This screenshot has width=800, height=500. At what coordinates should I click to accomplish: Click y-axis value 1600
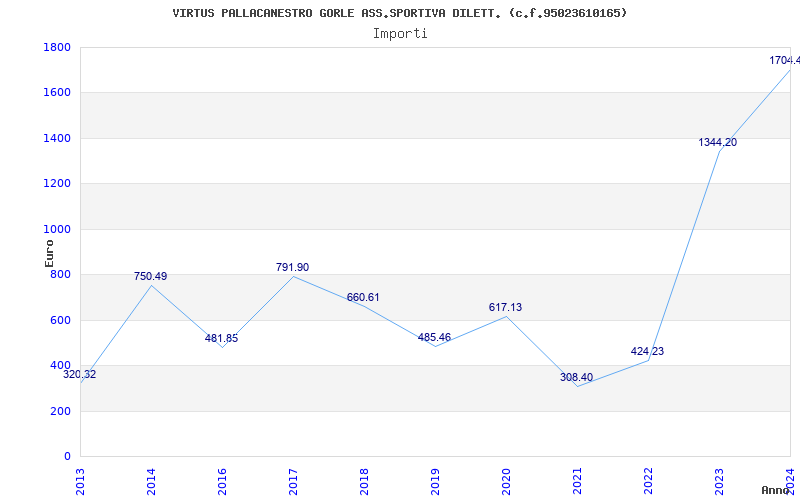tap(57, 93)
